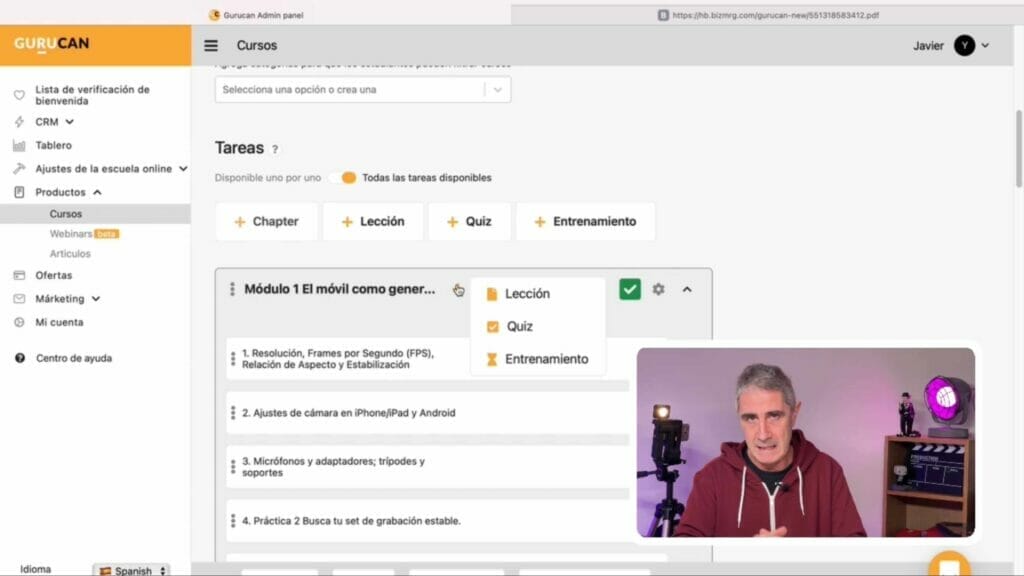Open Centro de ayuda link
This screenshot has height=576, width=1024.
74,358
